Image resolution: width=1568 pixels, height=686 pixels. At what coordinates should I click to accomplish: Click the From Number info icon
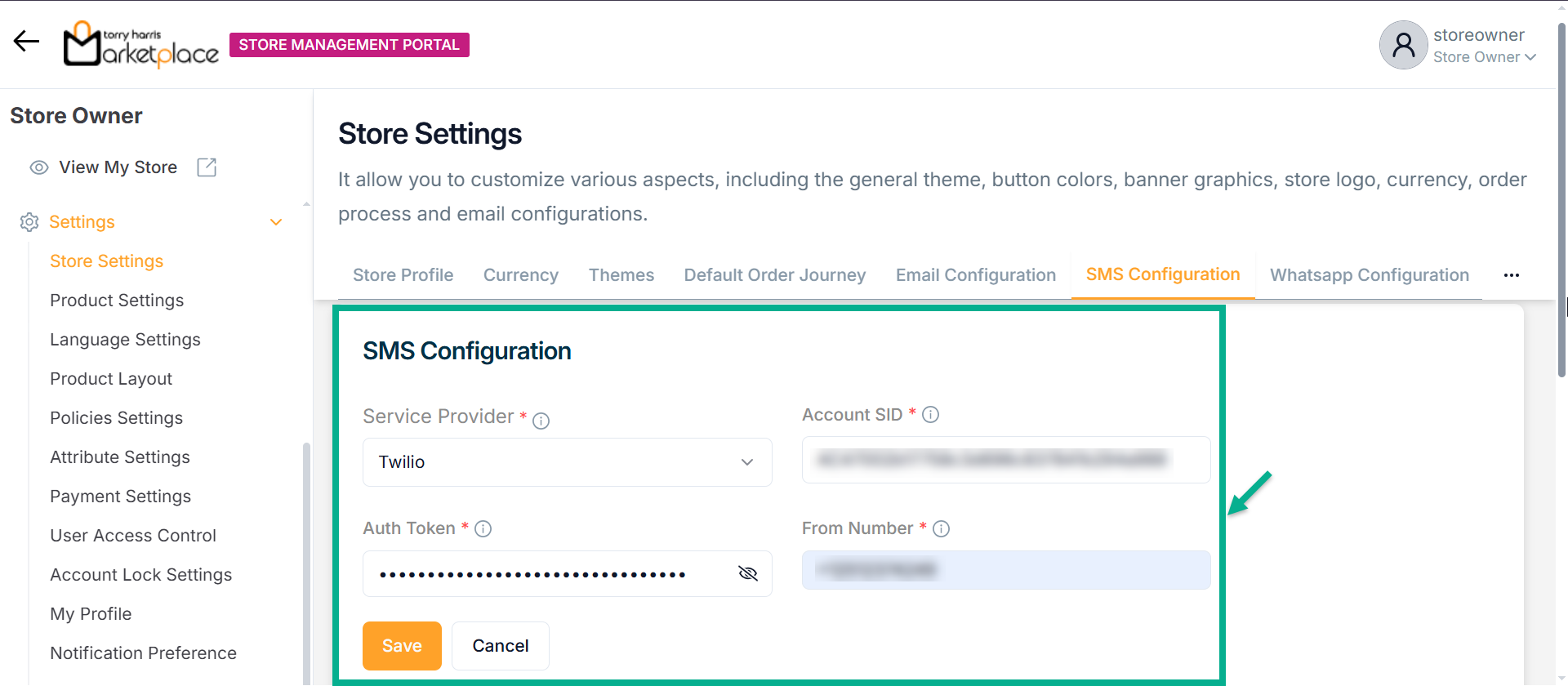click(941, 529)
